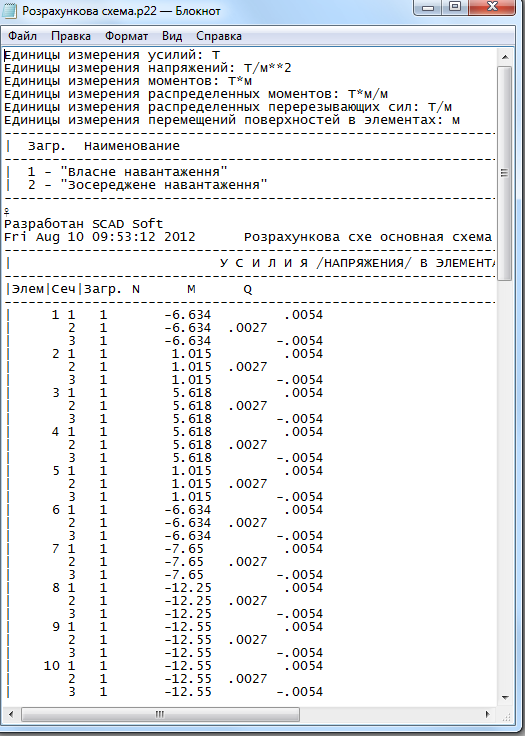Click the window resize grip corner

click(x=506, y=716)
